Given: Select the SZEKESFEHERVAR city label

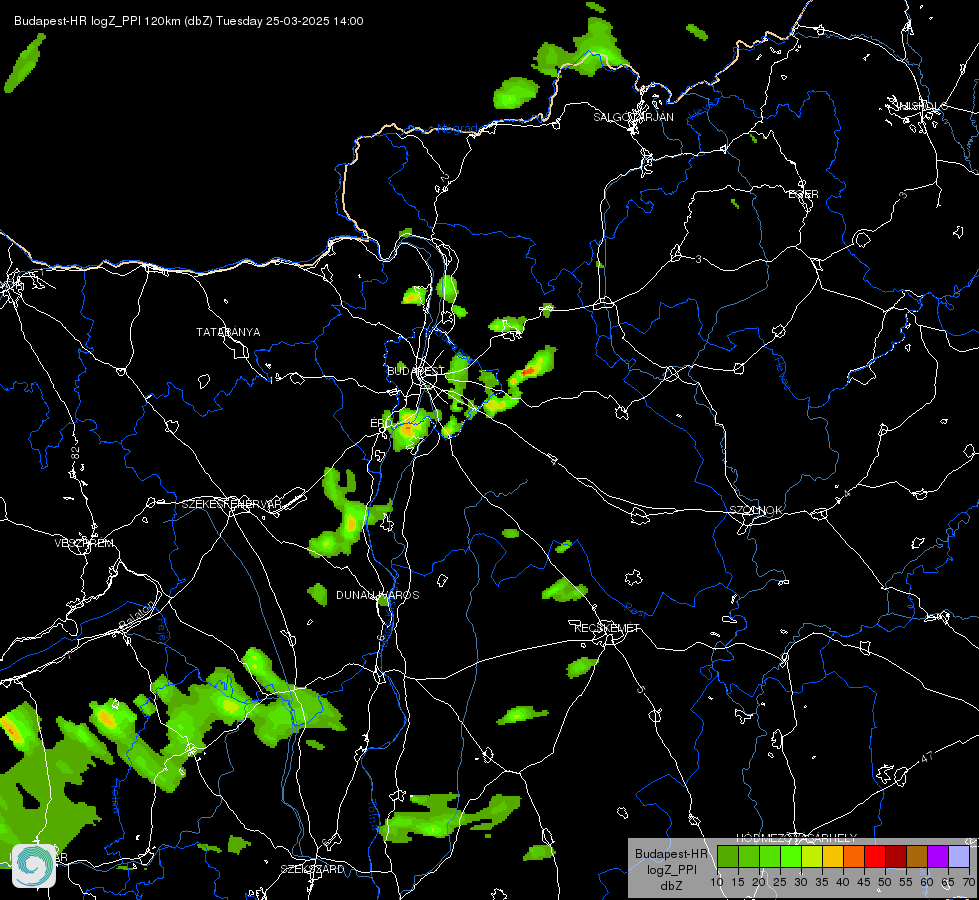Looking at the screenshot, I should coord(231,504).
